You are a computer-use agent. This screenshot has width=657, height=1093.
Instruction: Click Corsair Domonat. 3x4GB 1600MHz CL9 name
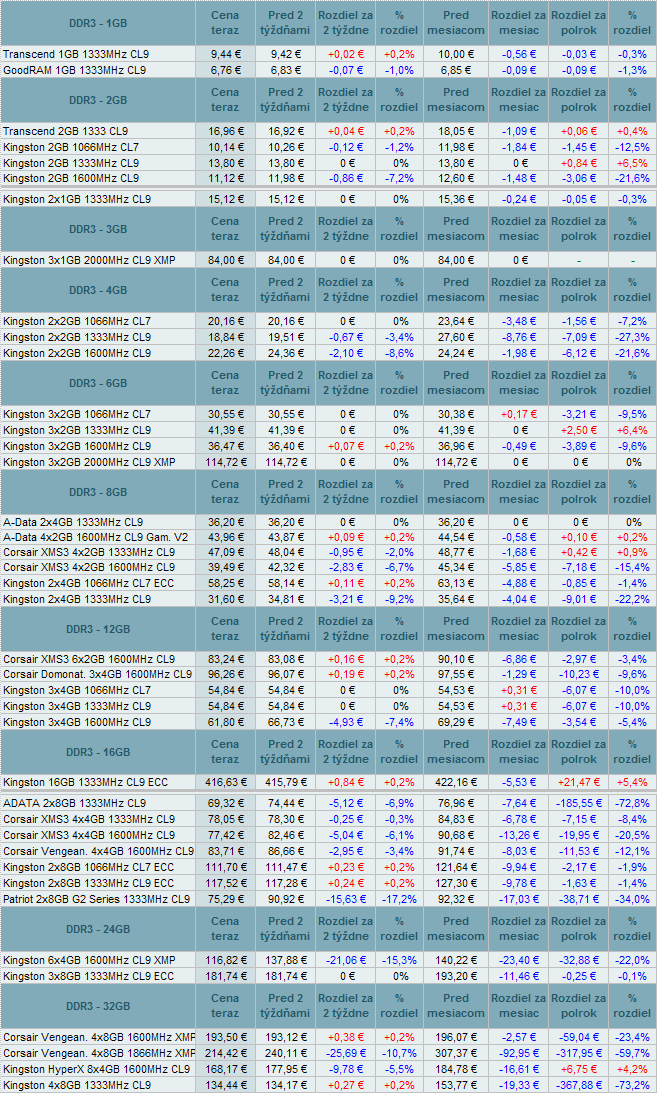pyautogui.click(x=97, y=674)
